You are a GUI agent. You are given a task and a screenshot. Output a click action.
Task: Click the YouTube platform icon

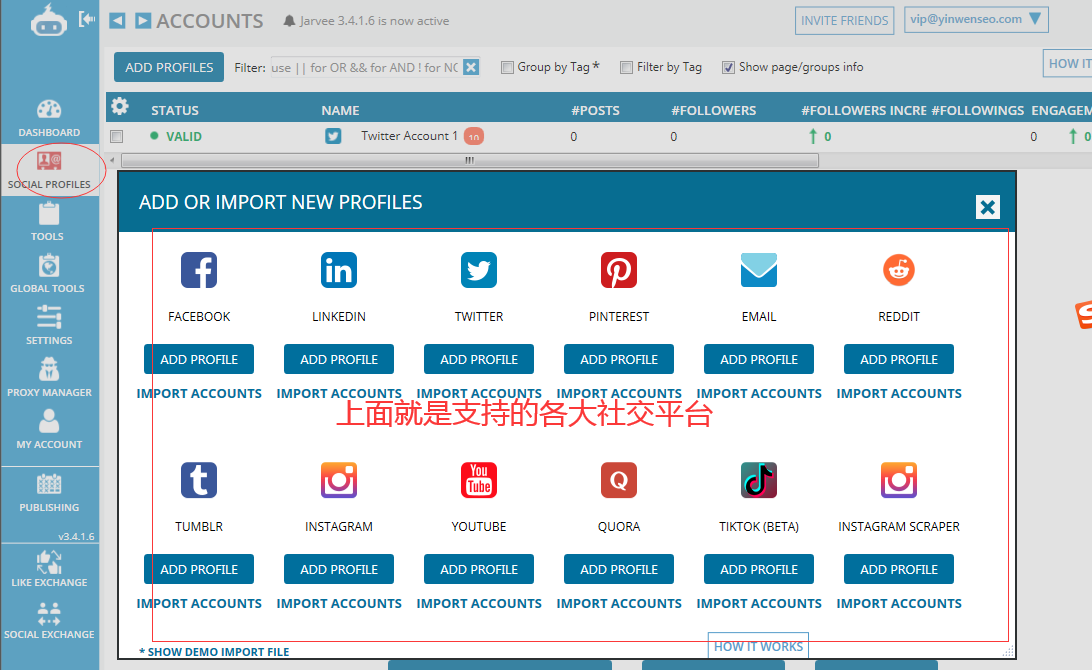[x=478, y=480]
